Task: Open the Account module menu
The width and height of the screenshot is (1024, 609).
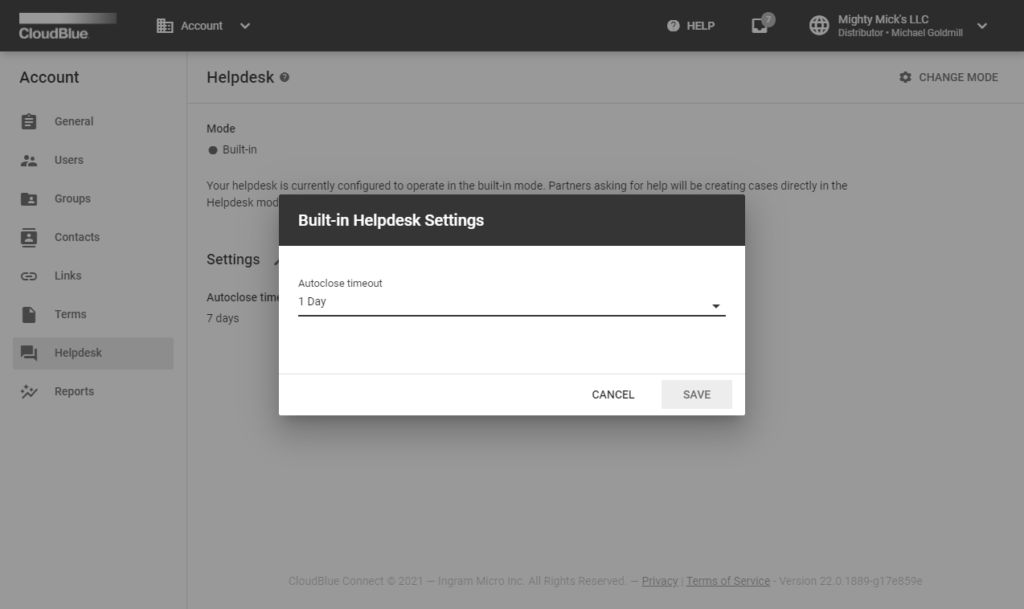Action: (x=190, y=26)
